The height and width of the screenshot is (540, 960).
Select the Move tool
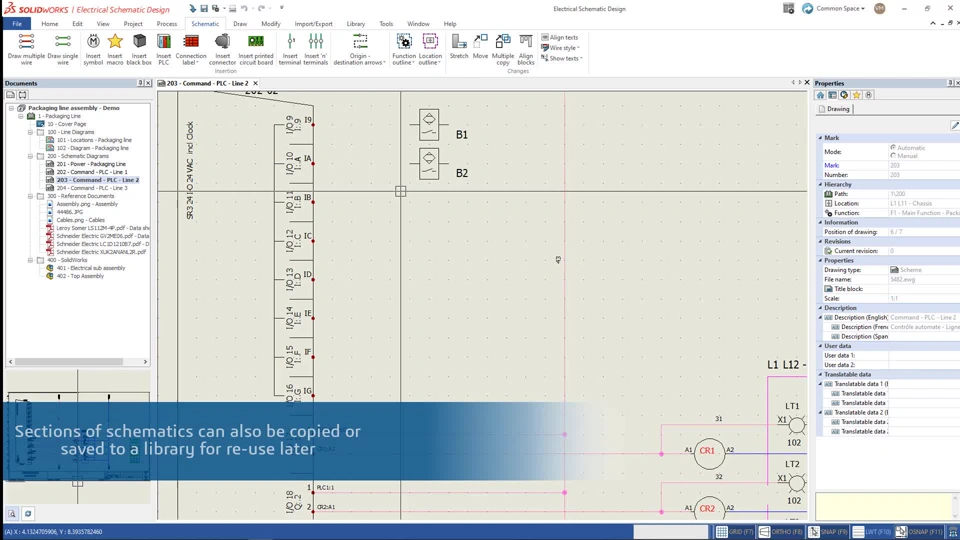click(481, 47)
